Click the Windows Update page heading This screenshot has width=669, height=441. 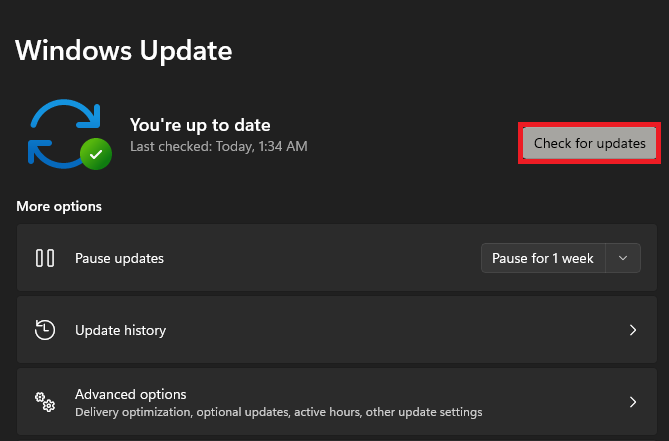tap(123, 49)
